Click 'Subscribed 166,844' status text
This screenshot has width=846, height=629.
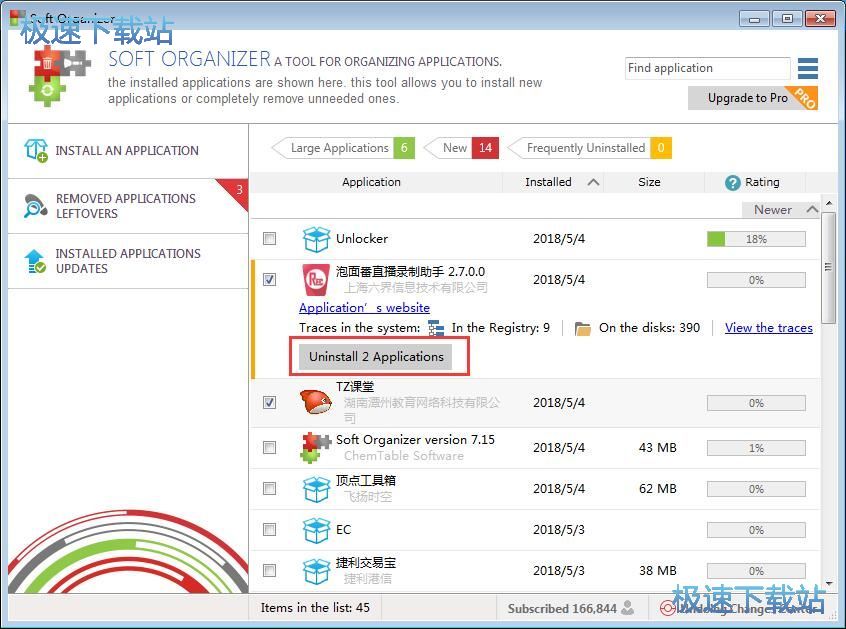coord(562,609)
